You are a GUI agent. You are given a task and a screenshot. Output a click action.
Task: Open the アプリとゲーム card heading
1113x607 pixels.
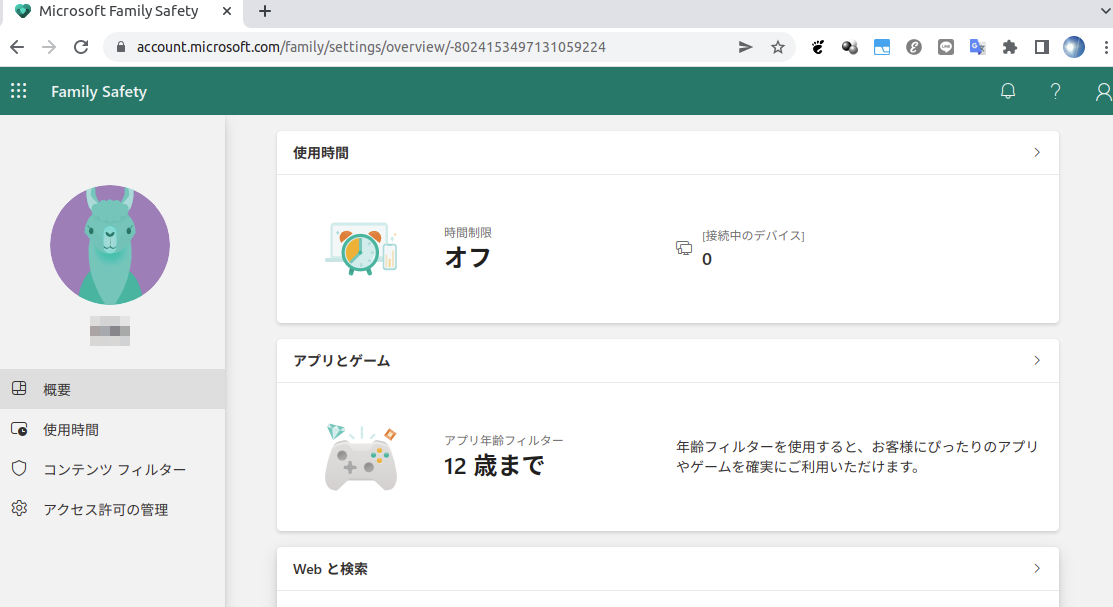[x=341, y=361]
